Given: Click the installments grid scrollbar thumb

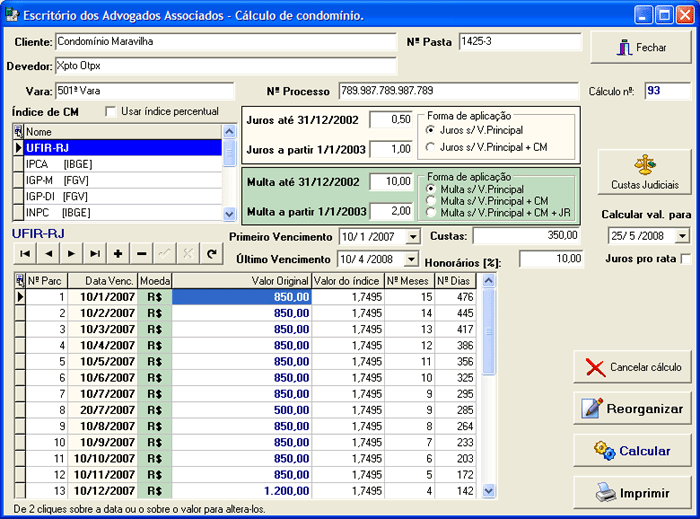Looking at the screenshot, I should point(489,332).
